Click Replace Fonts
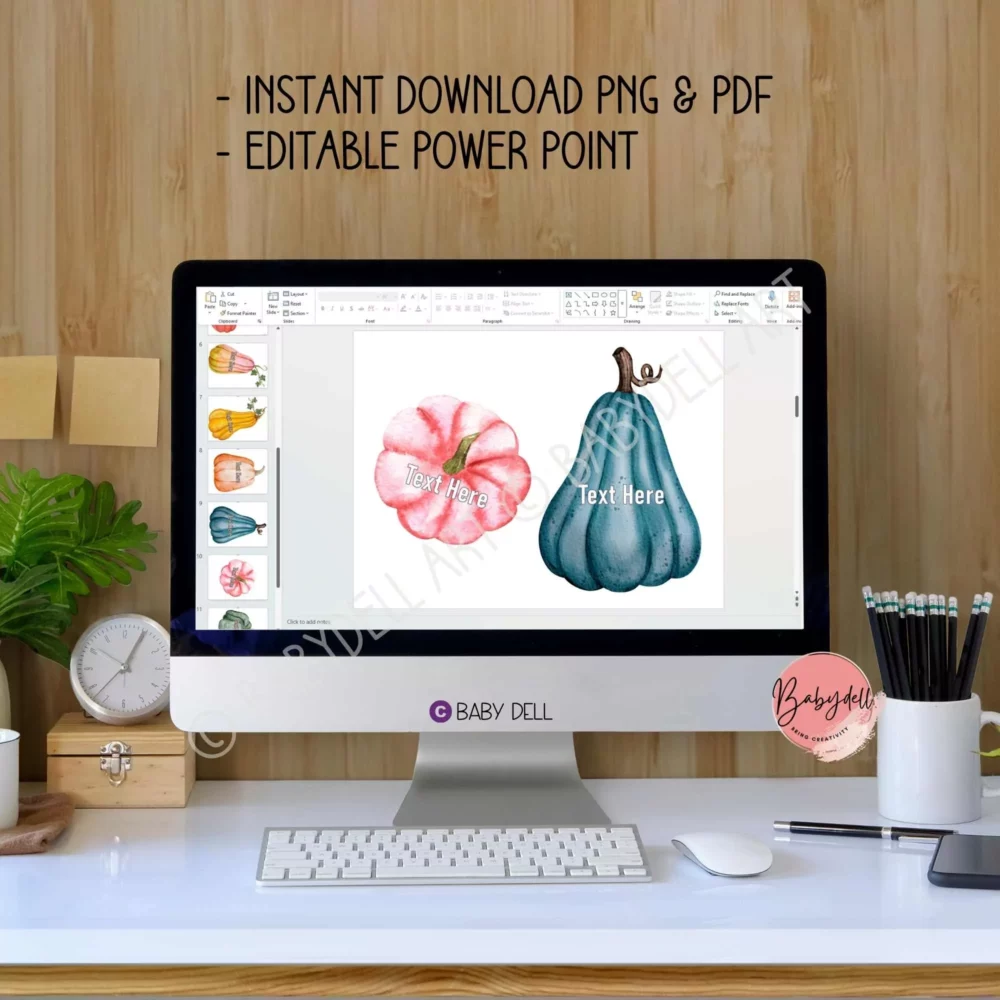Image resolution: width=1000 pixels, height=1000 pixels. (x=734, y=303)
